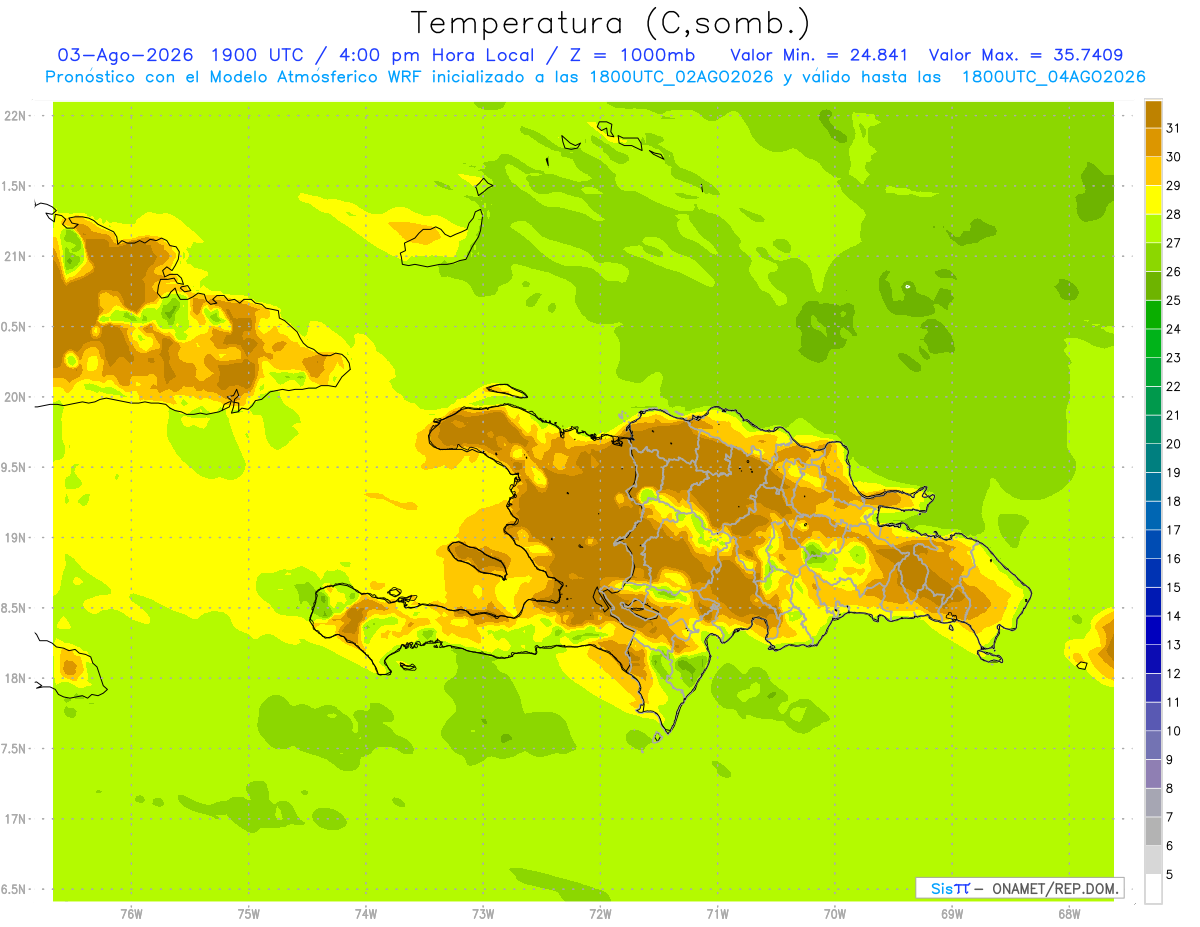The image size is (1200, 927).
Task: Click the color legend value '28'
Action: (x=1173, y=214)
